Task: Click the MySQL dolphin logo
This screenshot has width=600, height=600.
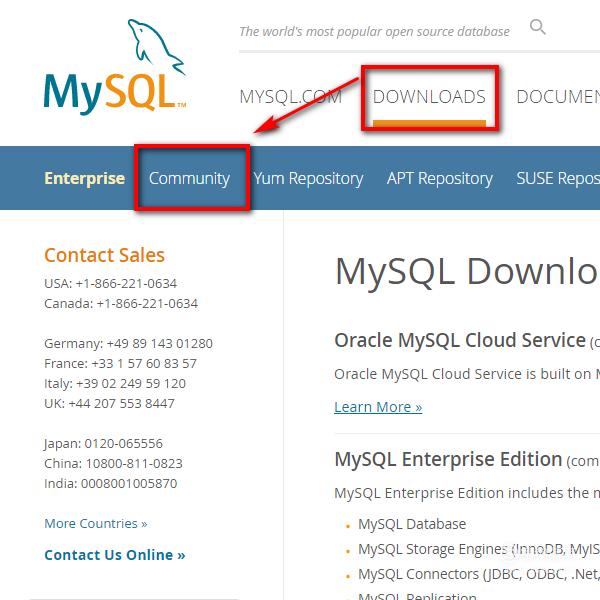Action: pyautogui.click(x=115, y=67)
